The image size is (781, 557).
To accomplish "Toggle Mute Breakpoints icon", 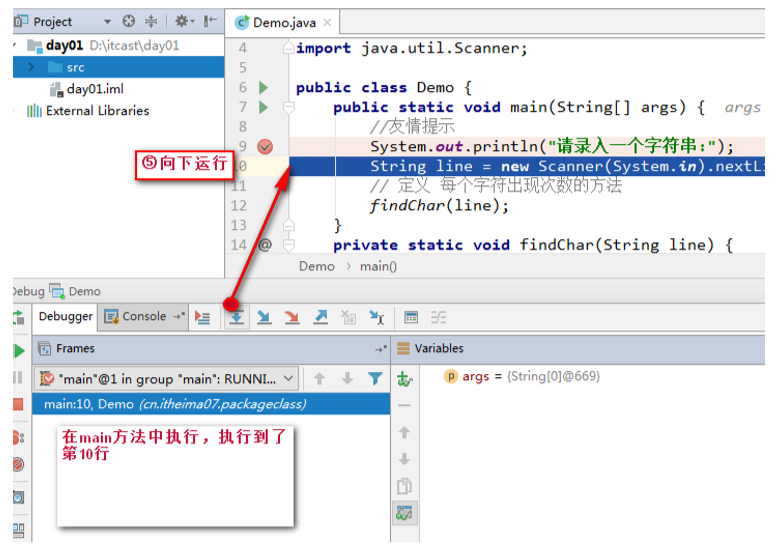I will [18, 464].
